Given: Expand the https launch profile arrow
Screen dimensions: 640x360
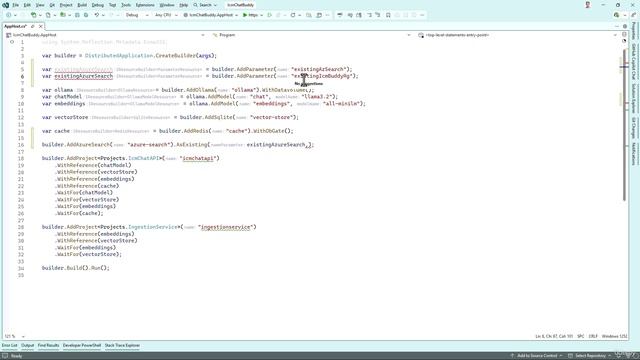Looking at the screenshot, I should pyautogui.click(x=261, y=15).
